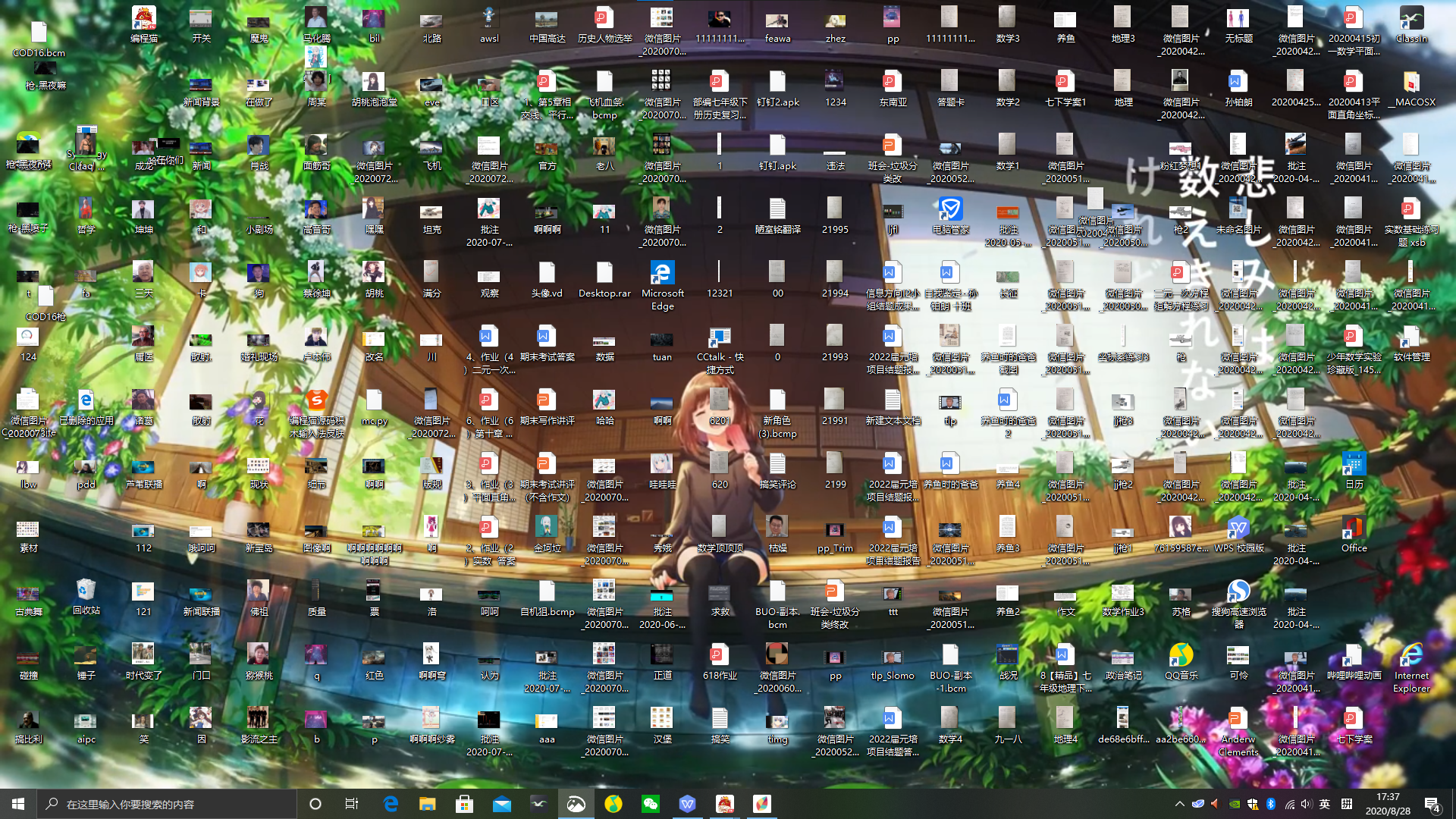
Task: Select the 马化腾 image file
Action: (x=316, y=24)
